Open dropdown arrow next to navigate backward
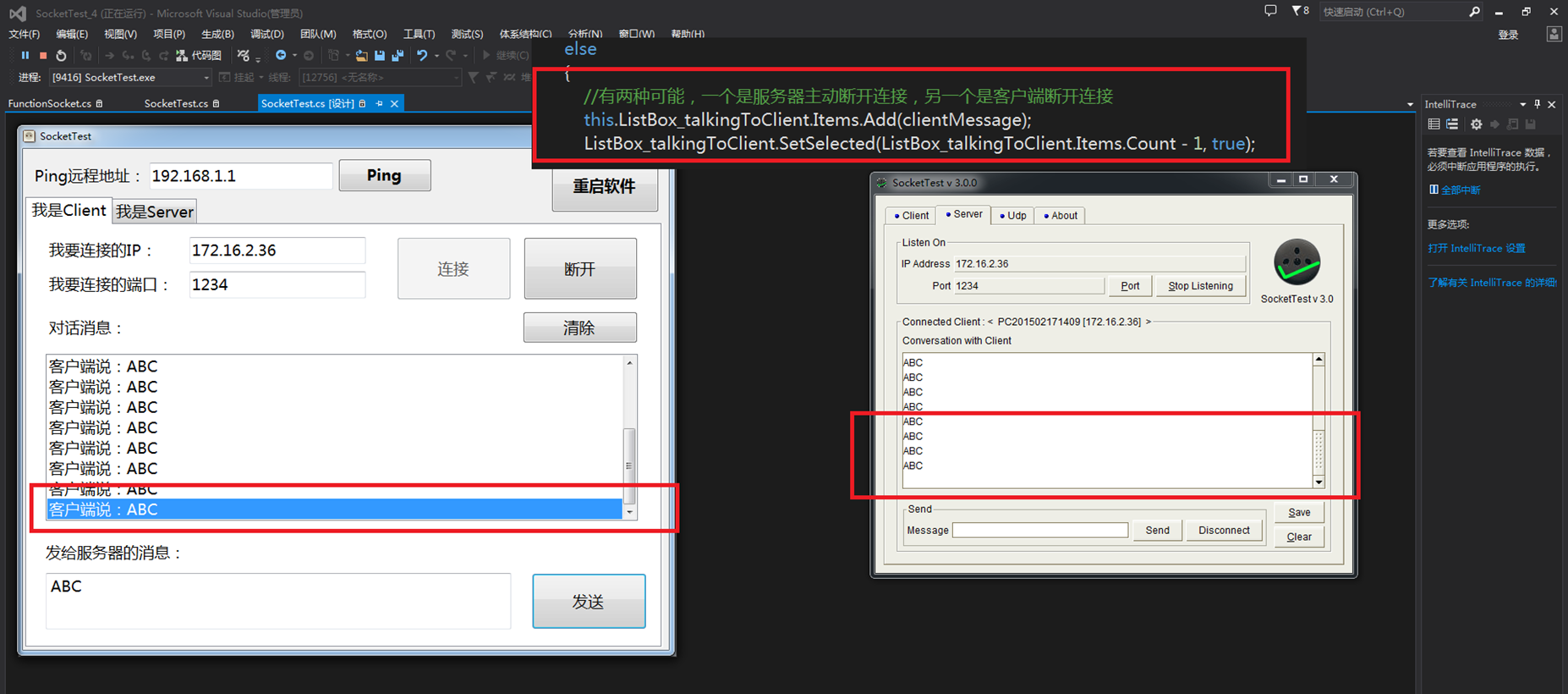1568x694 pixels. tap(294, 55)
